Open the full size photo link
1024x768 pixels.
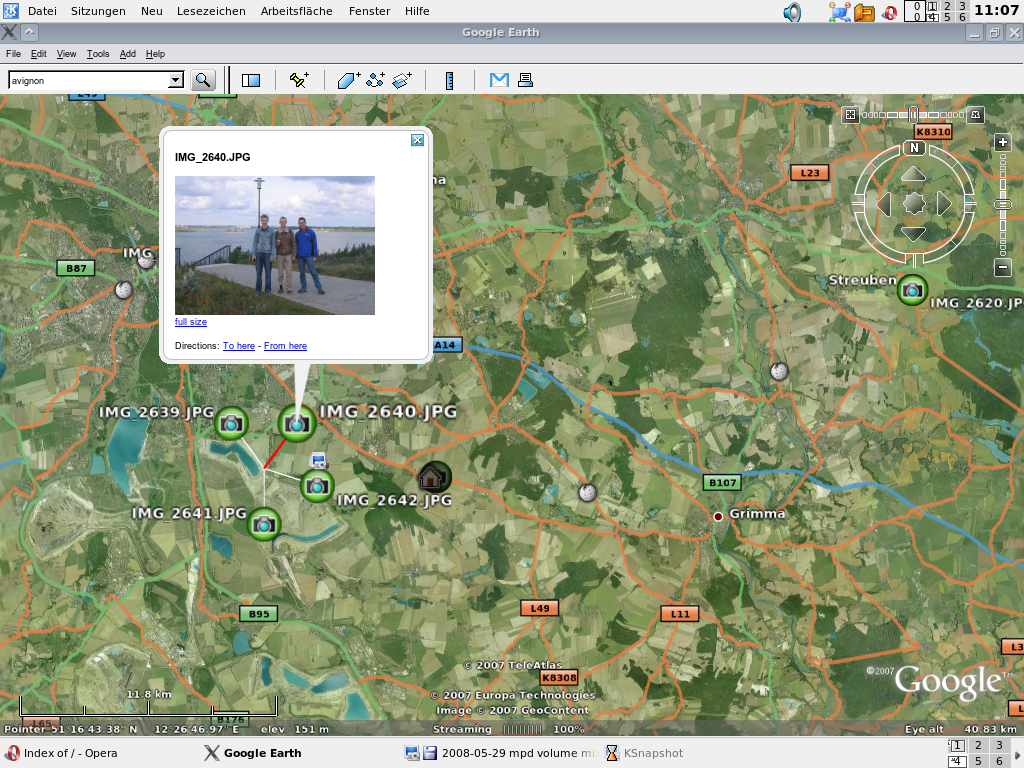click(191, 321)
